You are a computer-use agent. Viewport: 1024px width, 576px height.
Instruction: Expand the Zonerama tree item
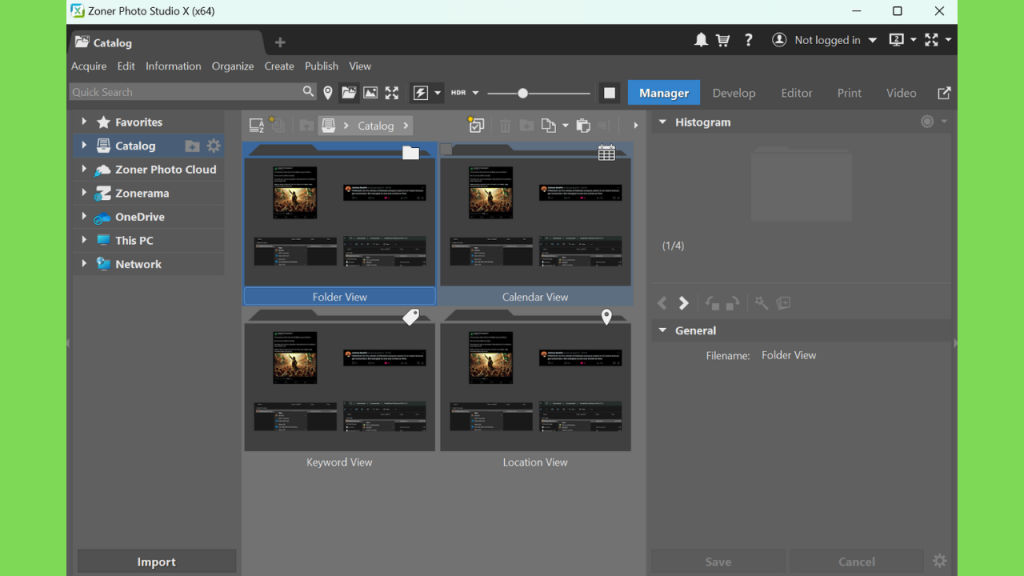tap(84, 193)
